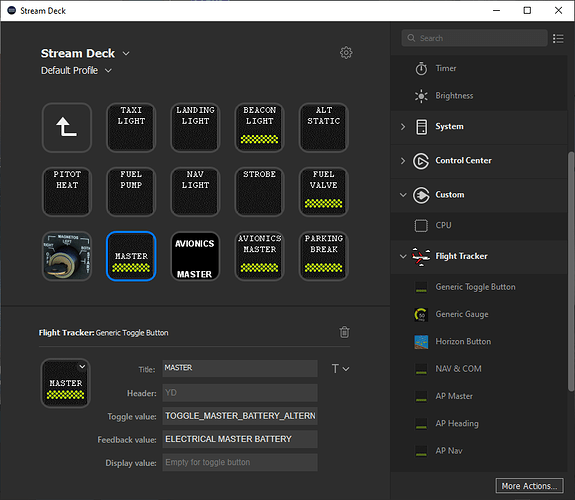
Task: Click the back-arrow folder key
Action: click(67, 127)
